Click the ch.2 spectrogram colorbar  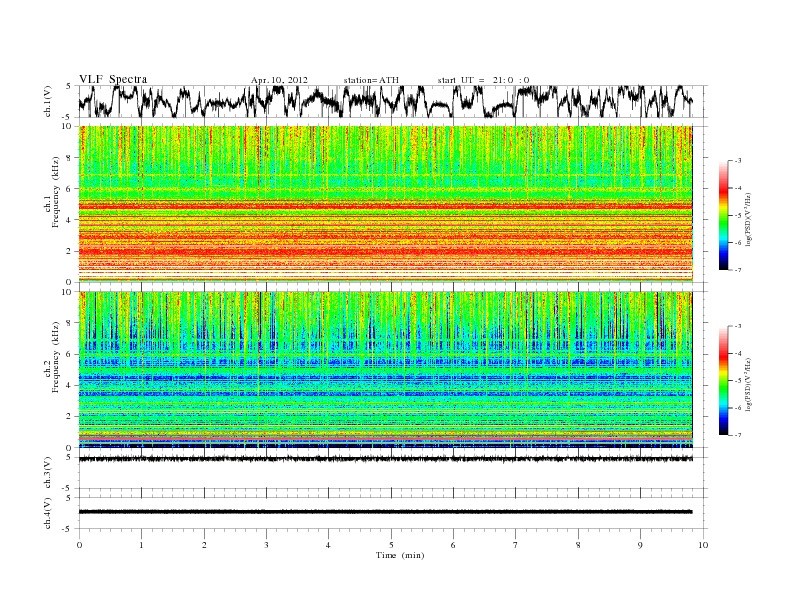tap(724, 381)
